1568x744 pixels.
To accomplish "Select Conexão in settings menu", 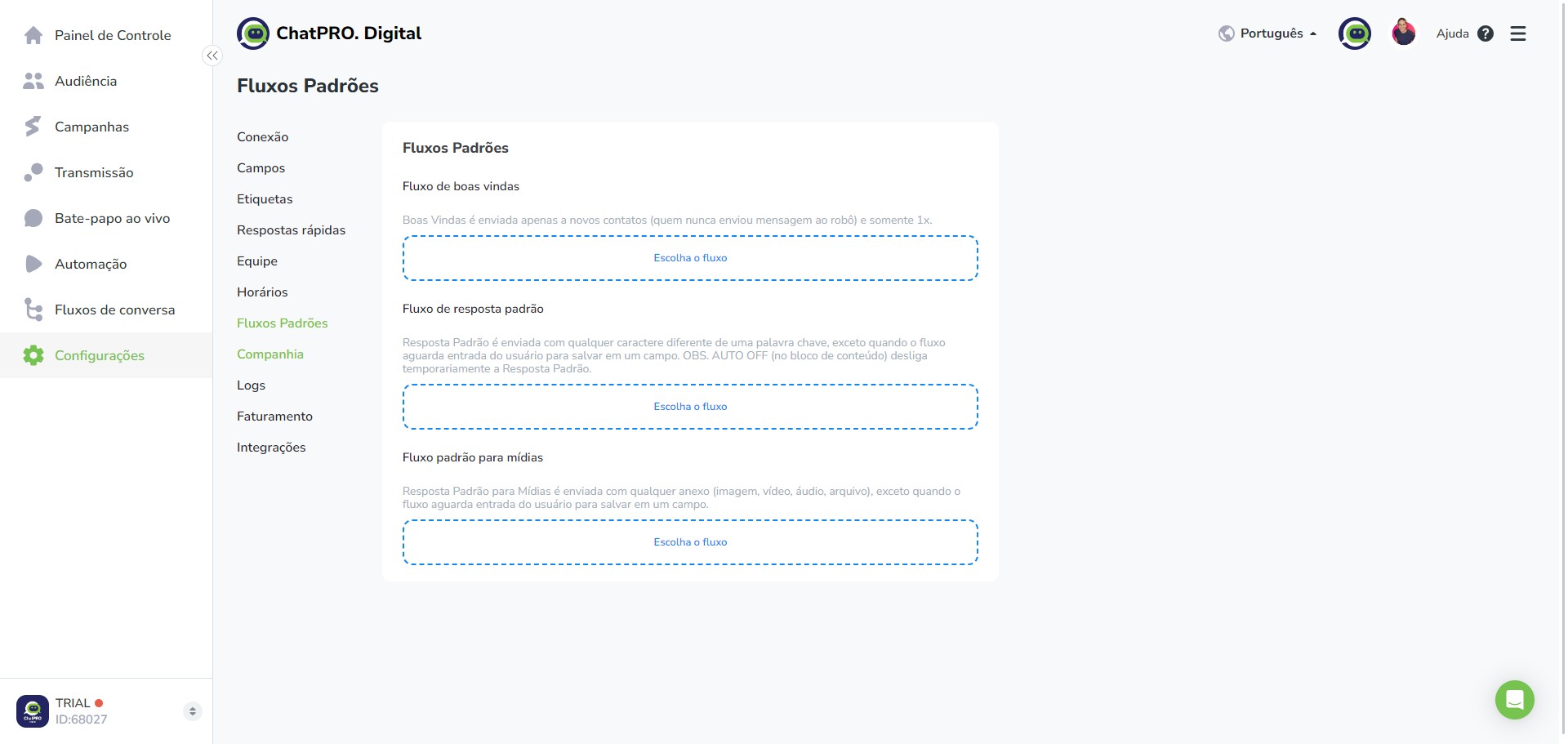I will (262, 137).
